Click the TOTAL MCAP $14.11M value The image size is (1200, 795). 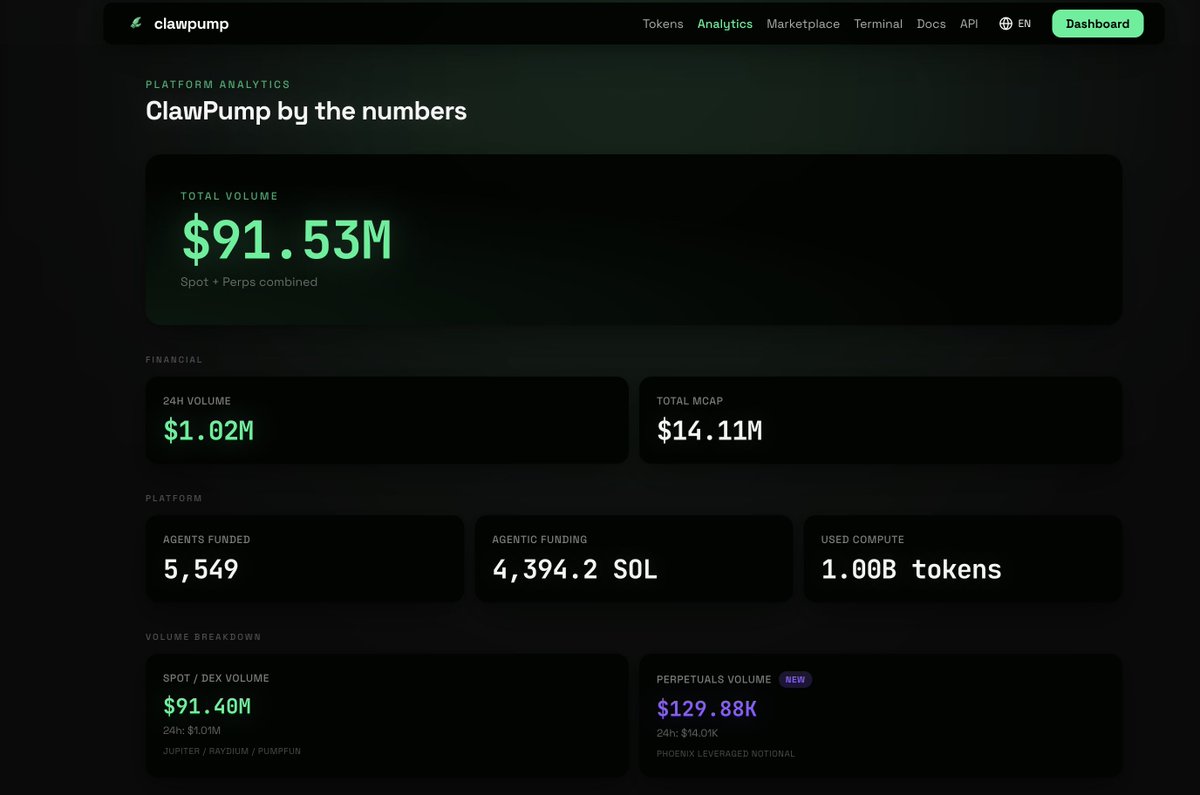tap(709, 431)
